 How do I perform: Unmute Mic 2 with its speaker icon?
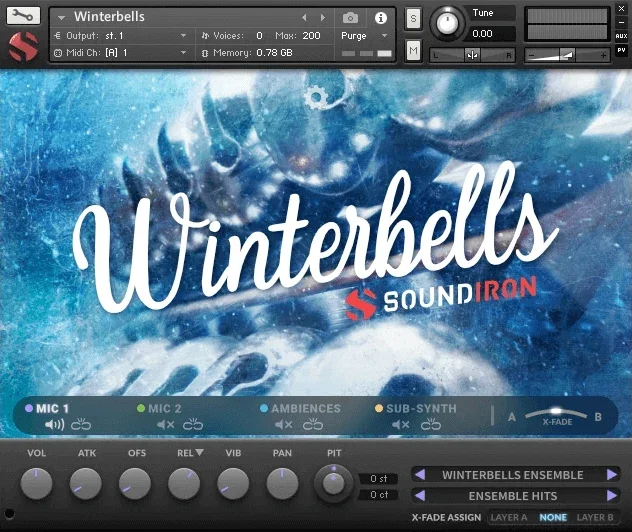[166, 424]
